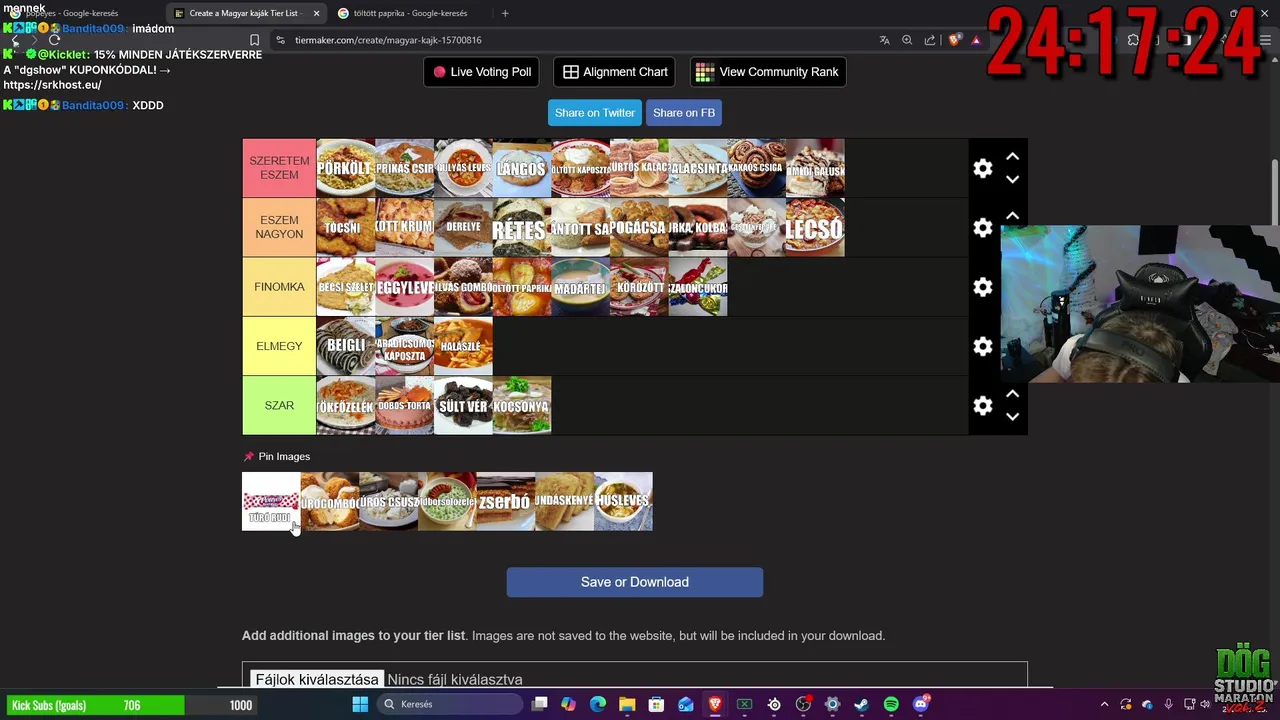Click the translate page icon
The image size is (1280, 720).
884,40
